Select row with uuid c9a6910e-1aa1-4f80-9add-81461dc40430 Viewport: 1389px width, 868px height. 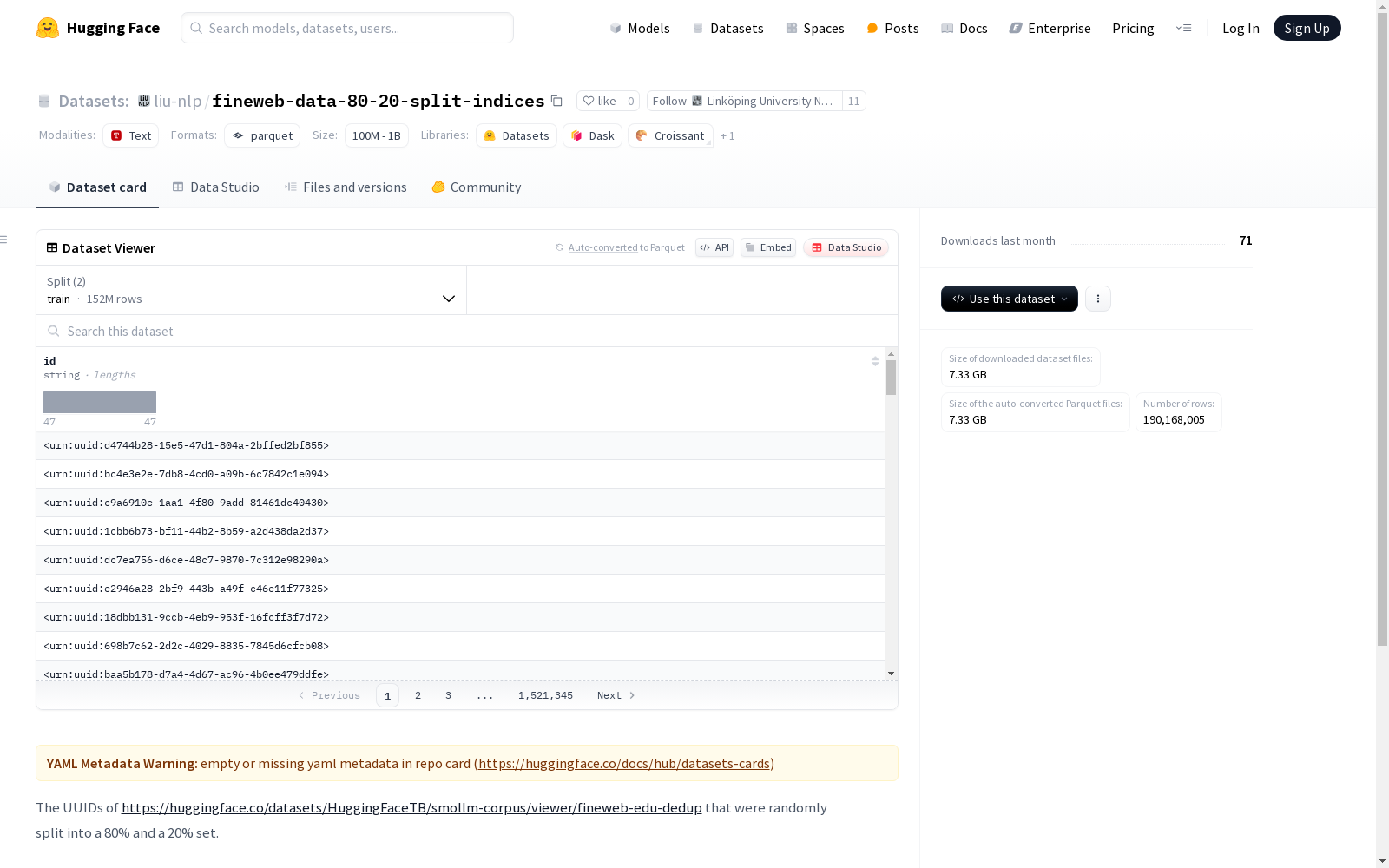tap(460, 503)
